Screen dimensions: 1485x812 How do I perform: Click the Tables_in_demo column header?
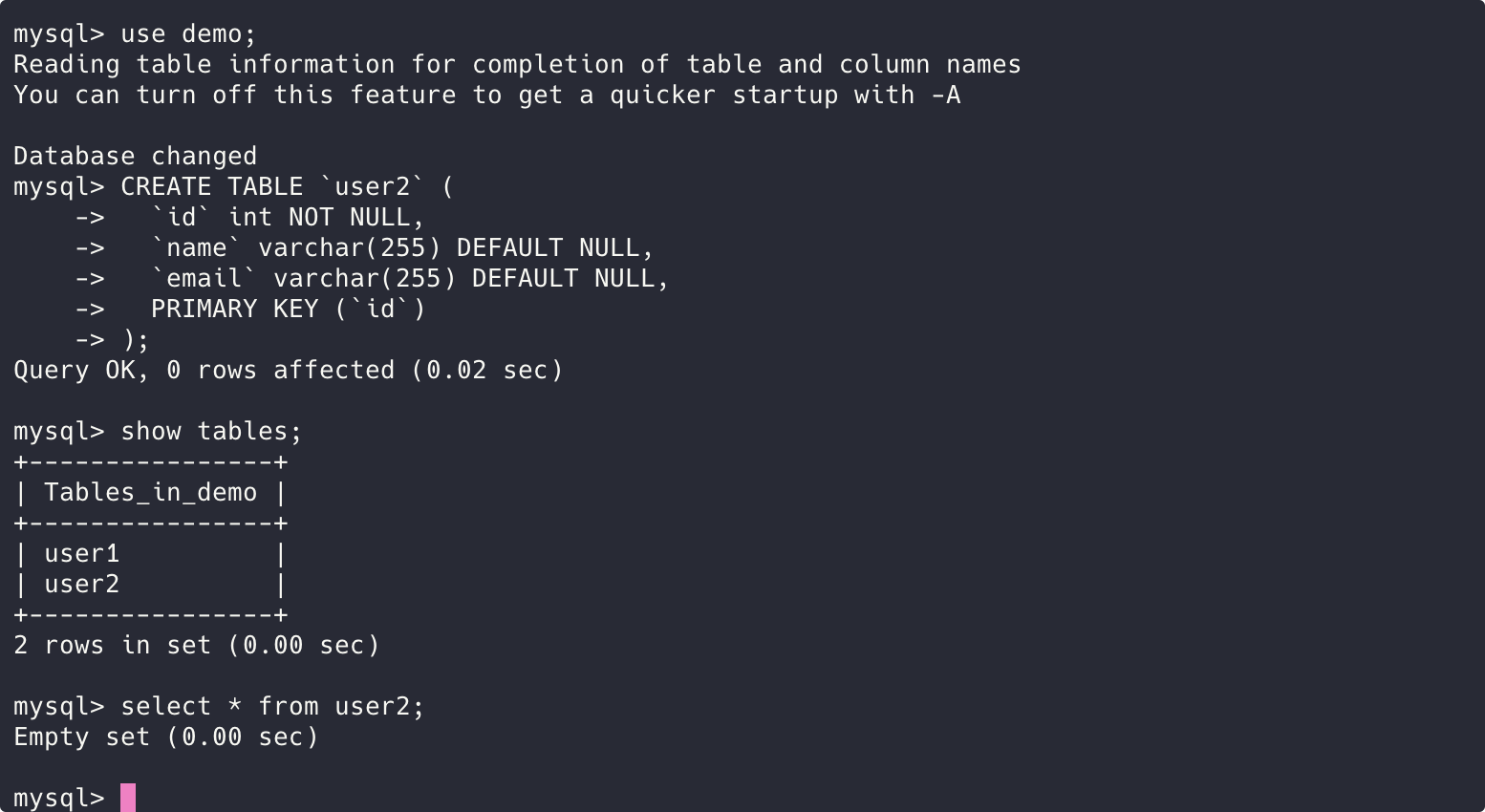point(151,493)
